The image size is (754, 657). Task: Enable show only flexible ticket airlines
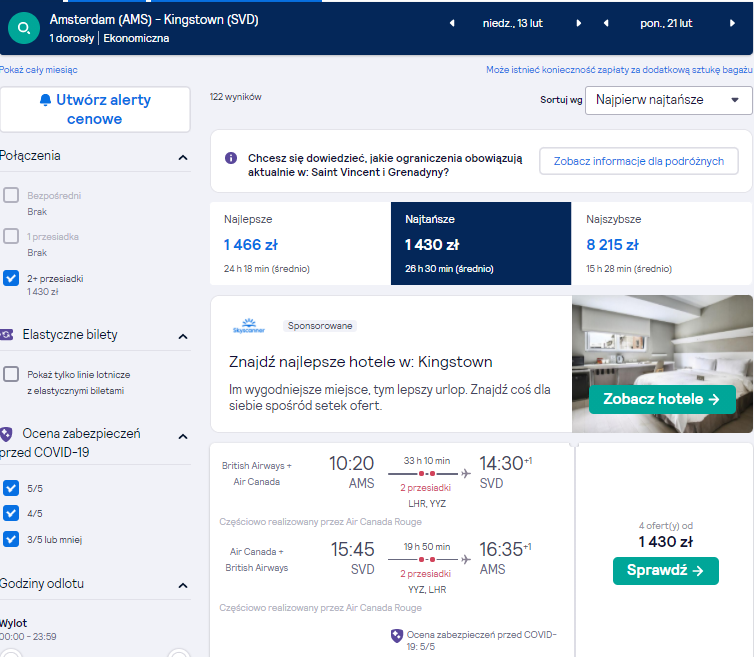[11, 374]
